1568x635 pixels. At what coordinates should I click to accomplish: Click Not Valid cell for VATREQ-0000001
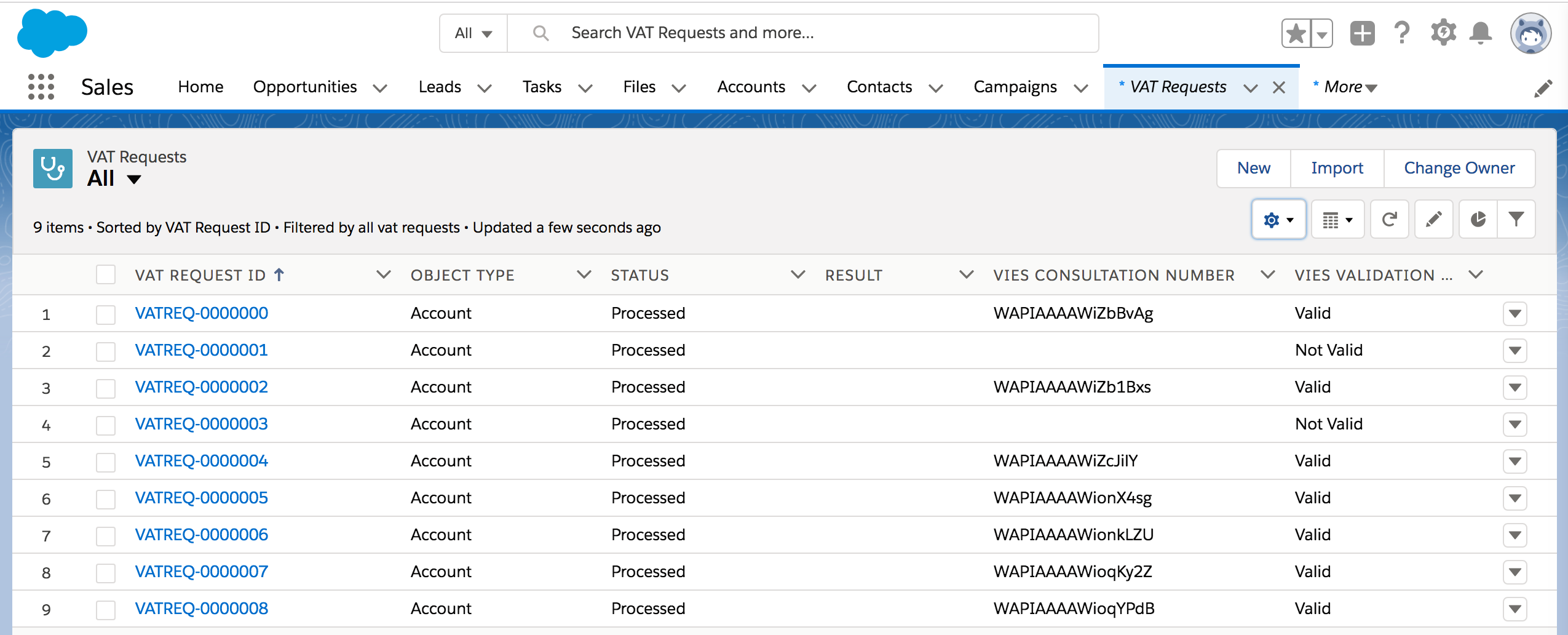tap(1329, 350)
